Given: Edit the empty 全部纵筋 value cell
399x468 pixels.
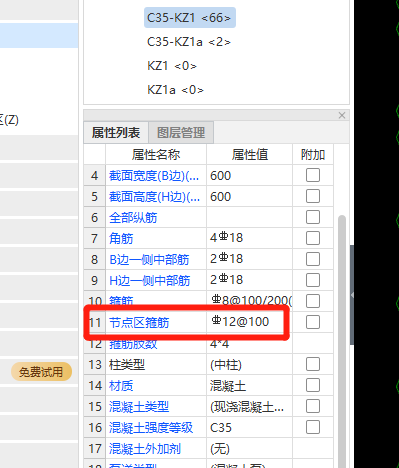Looking at the screenshot, I should pos(250,217).
